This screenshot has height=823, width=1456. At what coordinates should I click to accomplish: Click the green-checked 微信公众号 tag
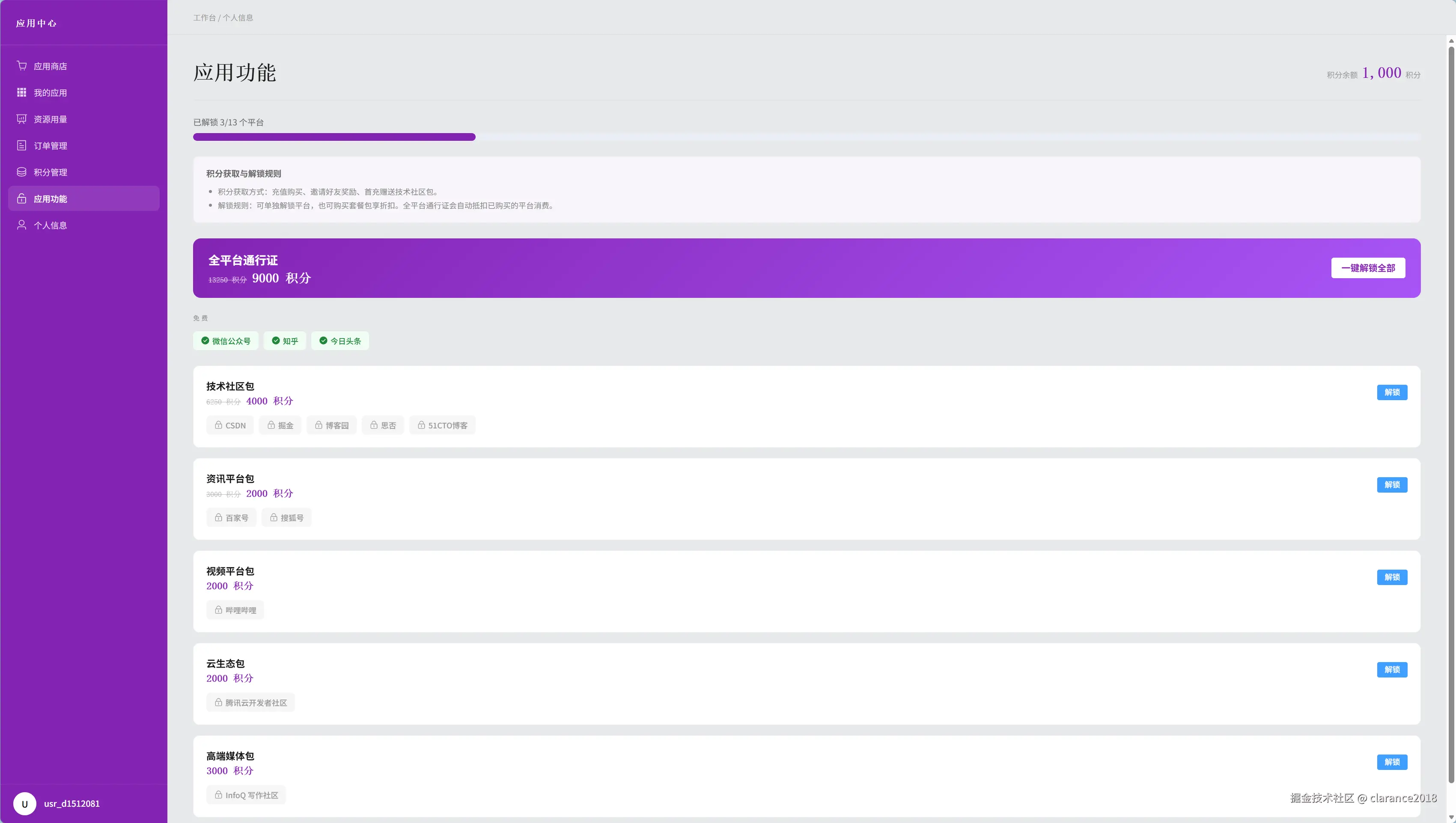(226, 341)
